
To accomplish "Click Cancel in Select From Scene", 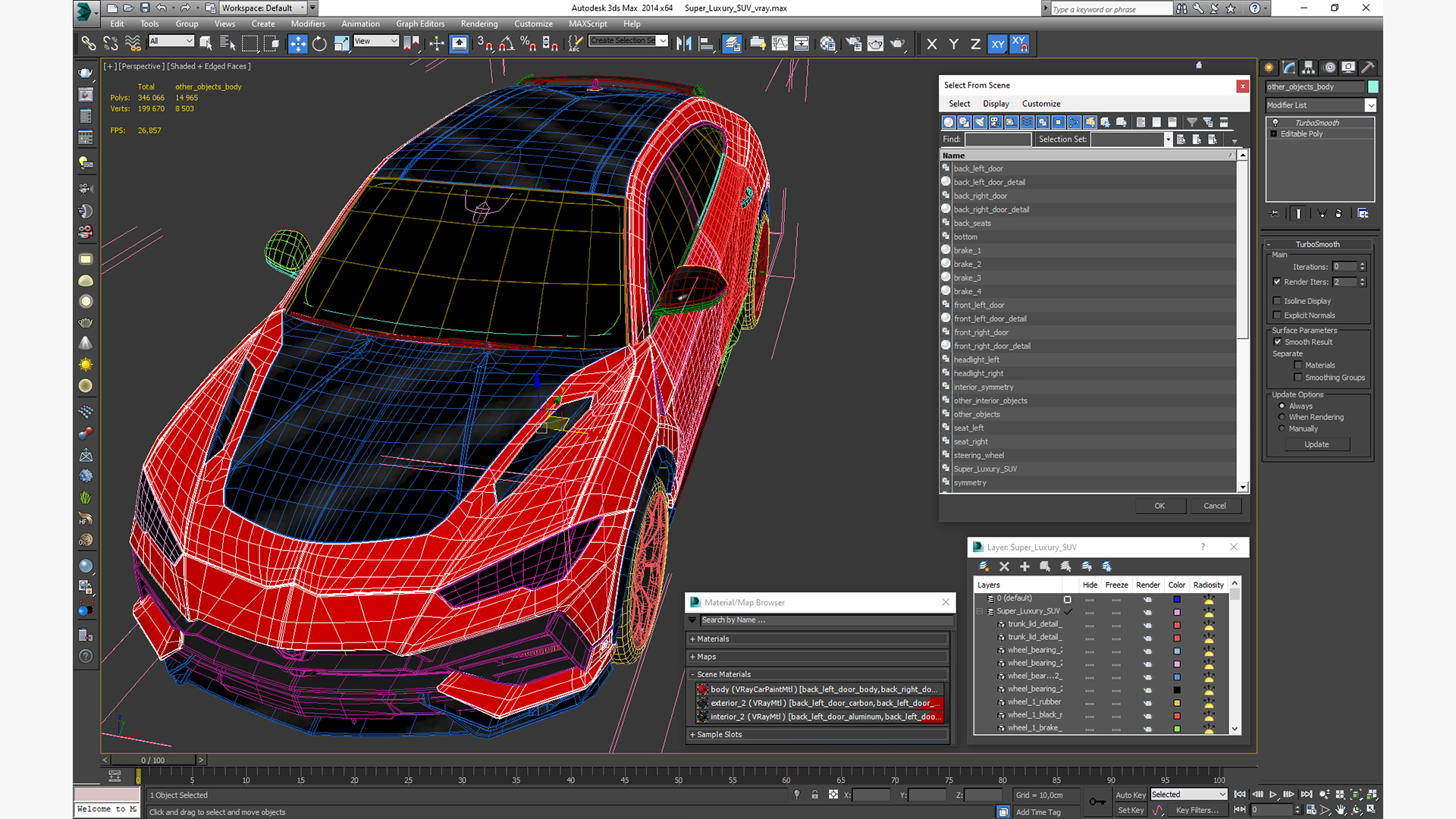I will pyautogui.click(x=1215, y=506).
